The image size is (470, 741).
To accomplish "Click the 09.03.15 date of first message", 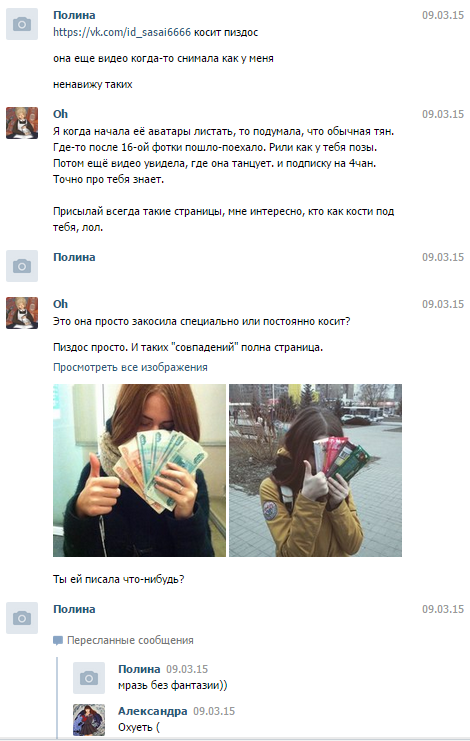I will pyautogui.click(x=443, y=15).
